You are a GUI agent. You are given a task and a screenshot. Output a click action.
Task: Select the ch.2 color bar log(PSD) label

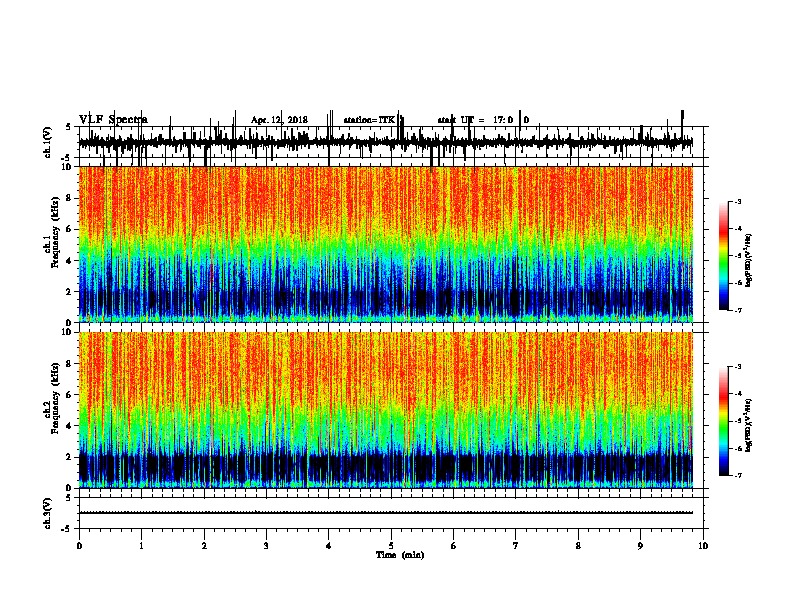point(749,425)
